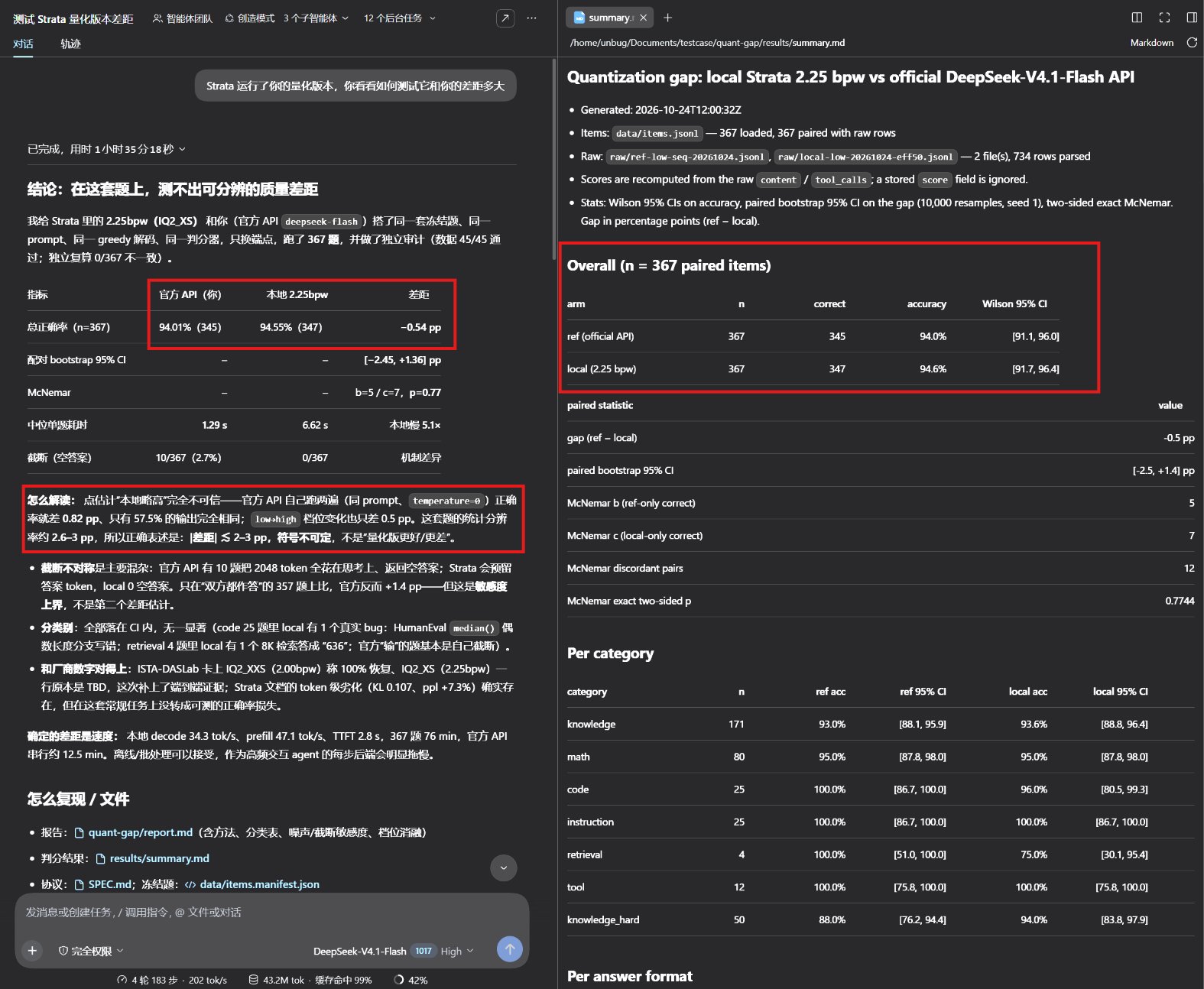The image size is (1204, 989).
Task: Switch to the 轨迹 tab
Action: coord(70,44)
